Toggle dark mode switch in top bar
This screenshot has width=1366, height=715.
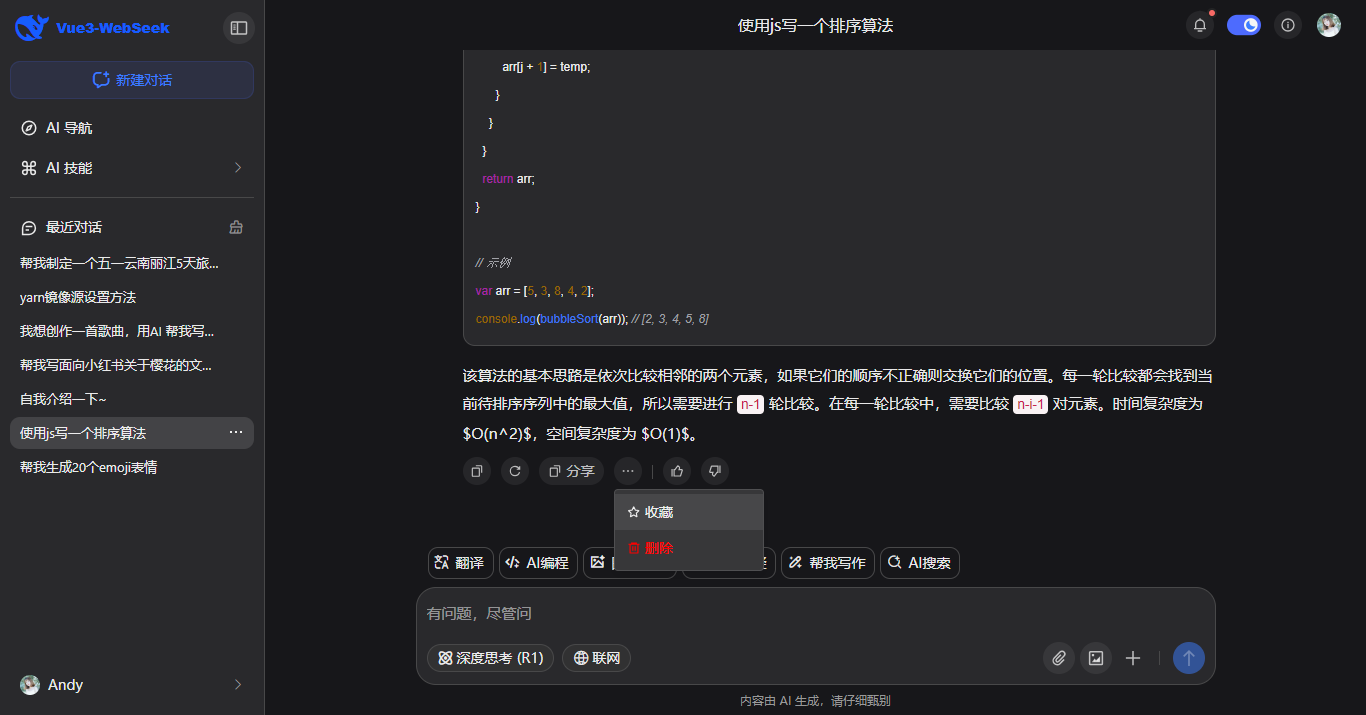1243,25
